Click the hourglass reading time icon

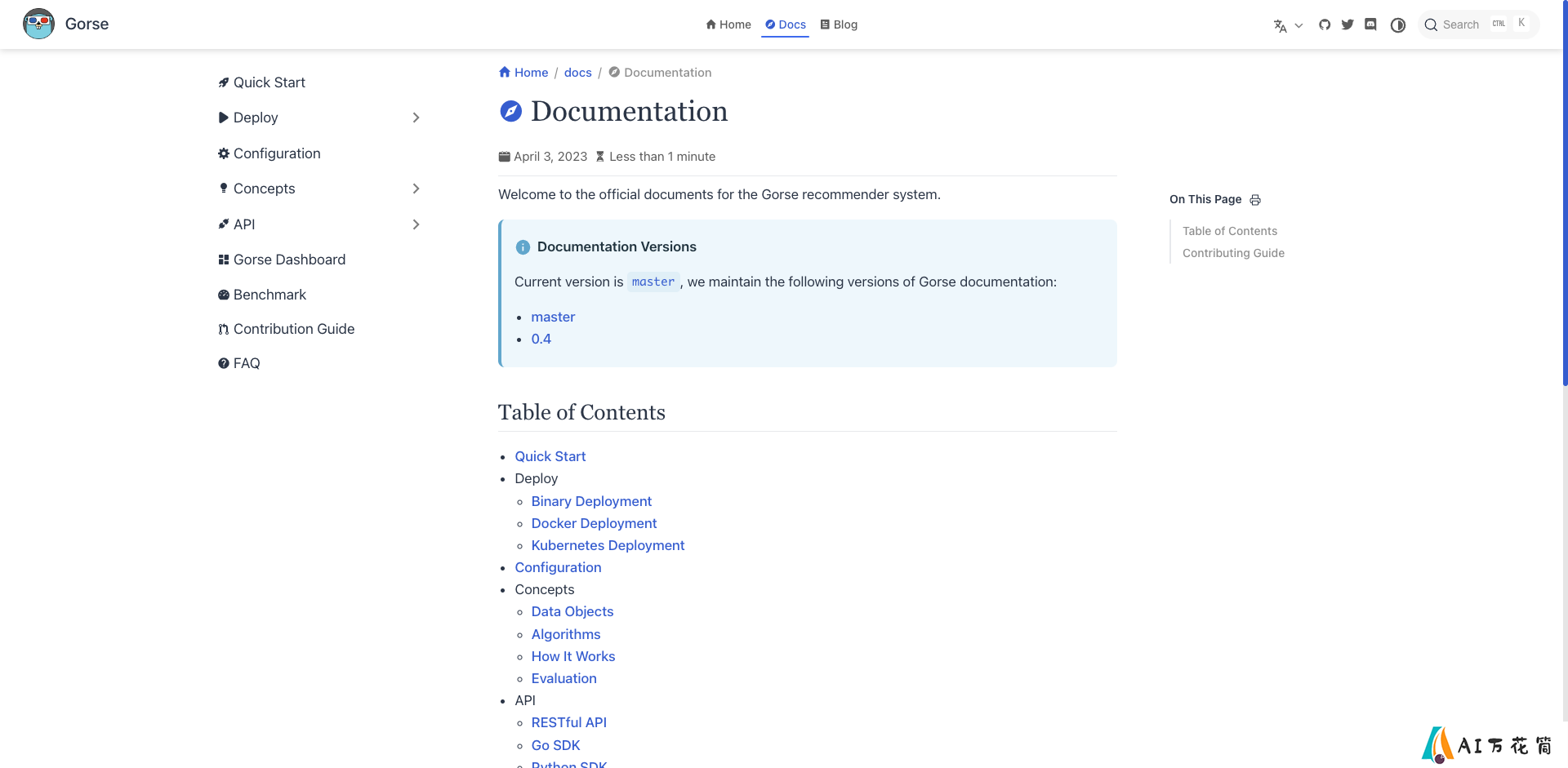click(x=600, y=157)
